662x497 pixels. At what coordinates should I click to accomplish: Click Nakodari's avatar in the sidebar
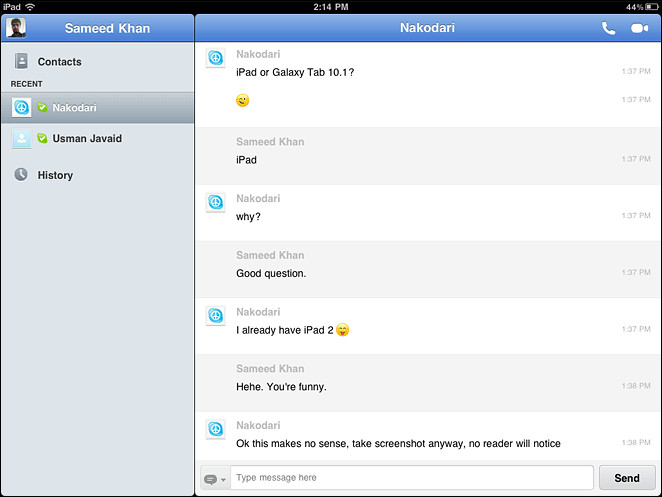click(22, 108)
